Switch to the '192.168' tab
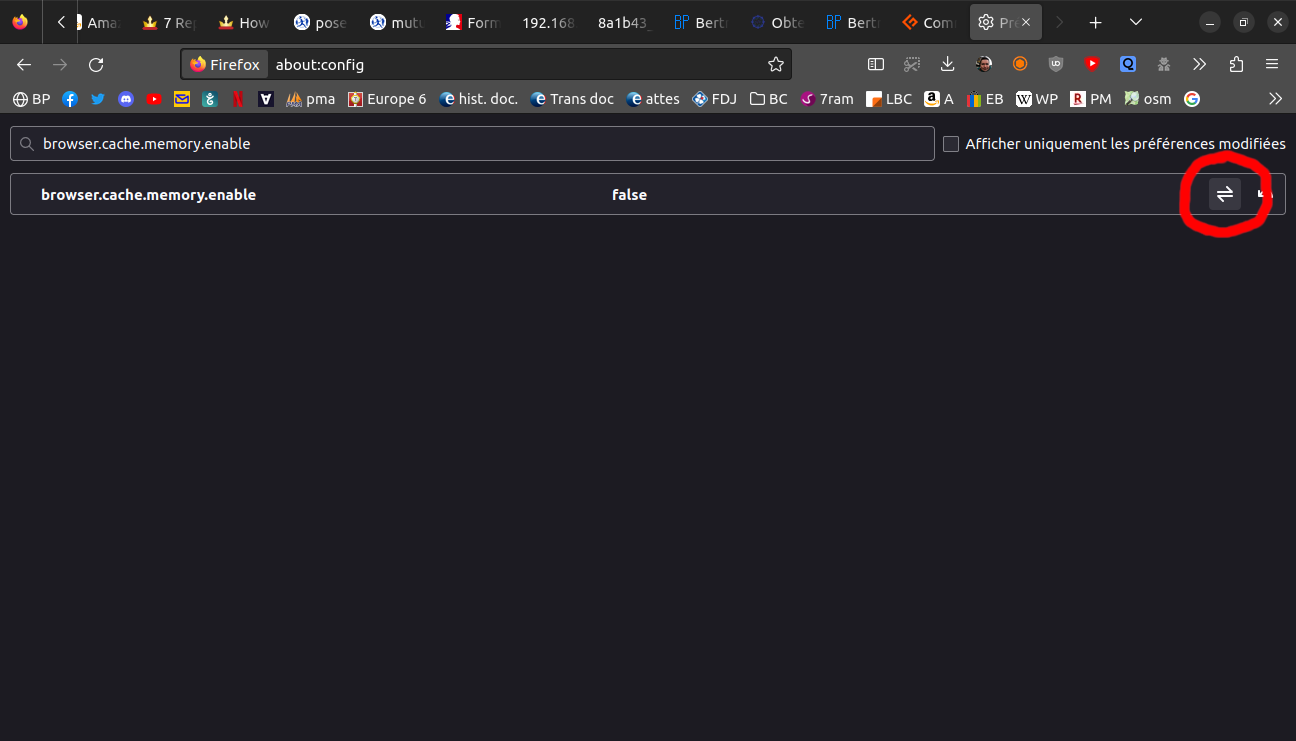This screenshot has height=741, width=1296. pyautogui.click(x=549, y=22)
